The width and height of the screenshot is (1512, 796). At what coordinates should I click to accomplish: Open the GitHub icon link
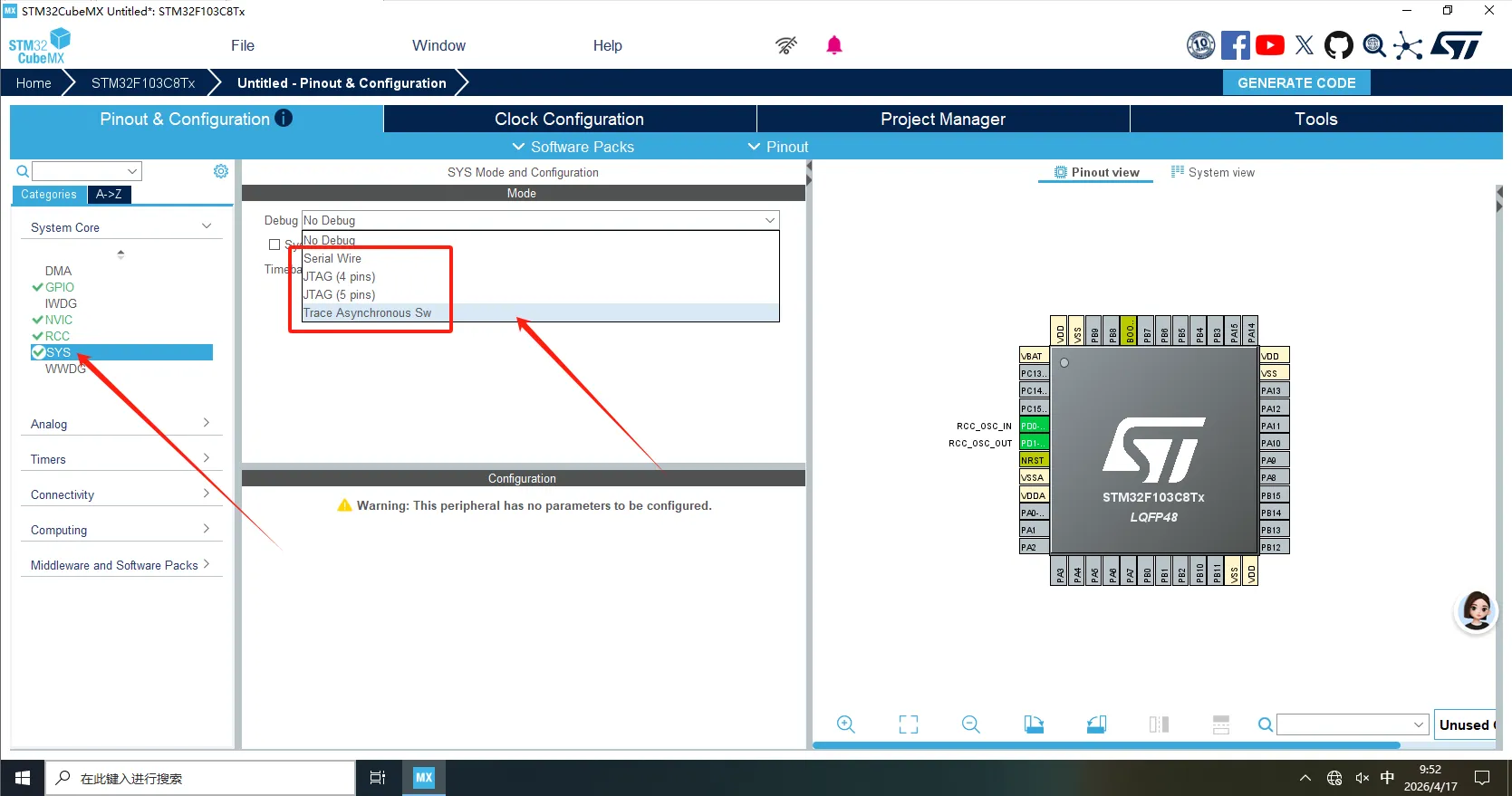(x=1338, y=45)
